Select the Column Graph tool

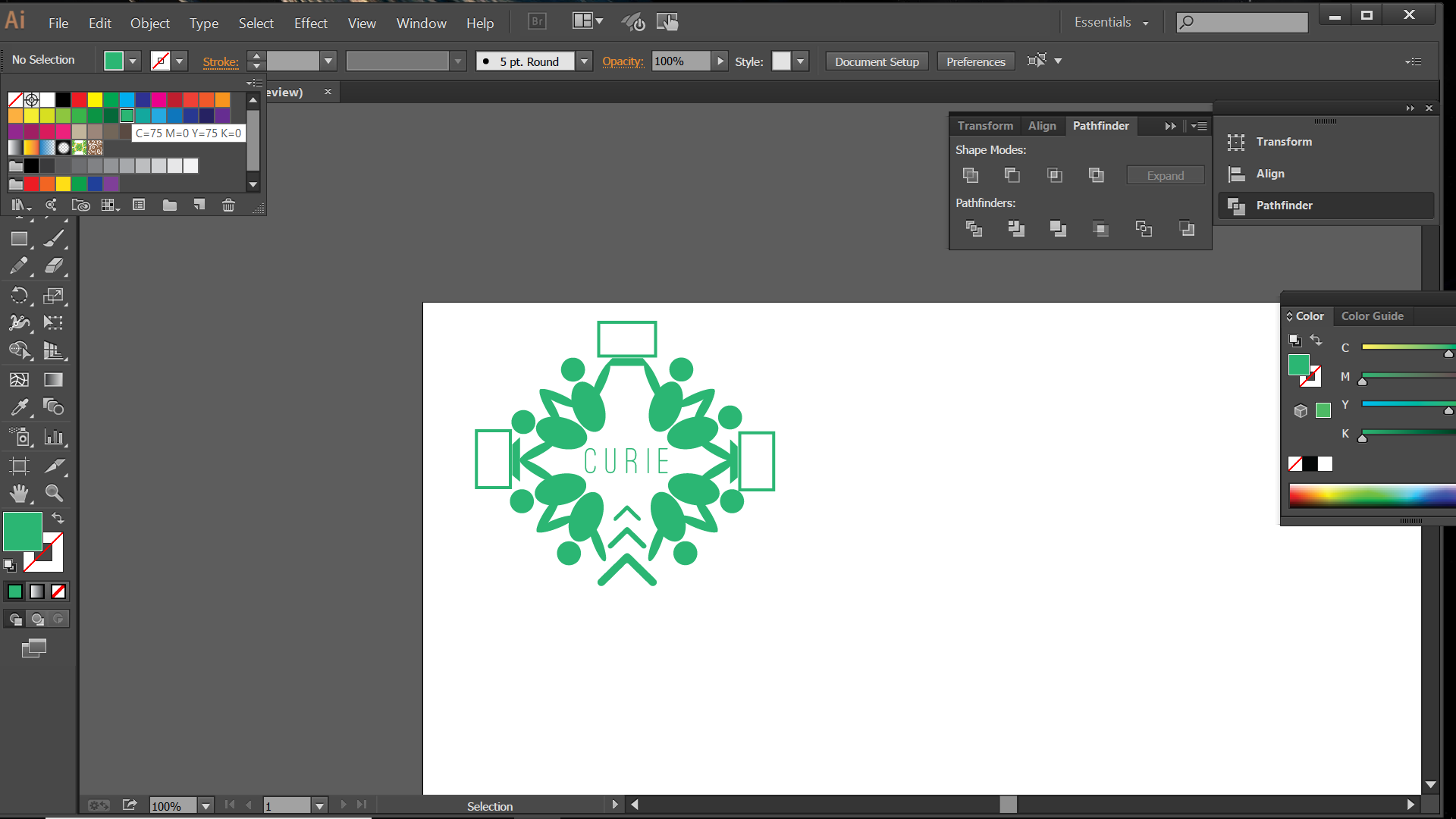tap(54, 437)
